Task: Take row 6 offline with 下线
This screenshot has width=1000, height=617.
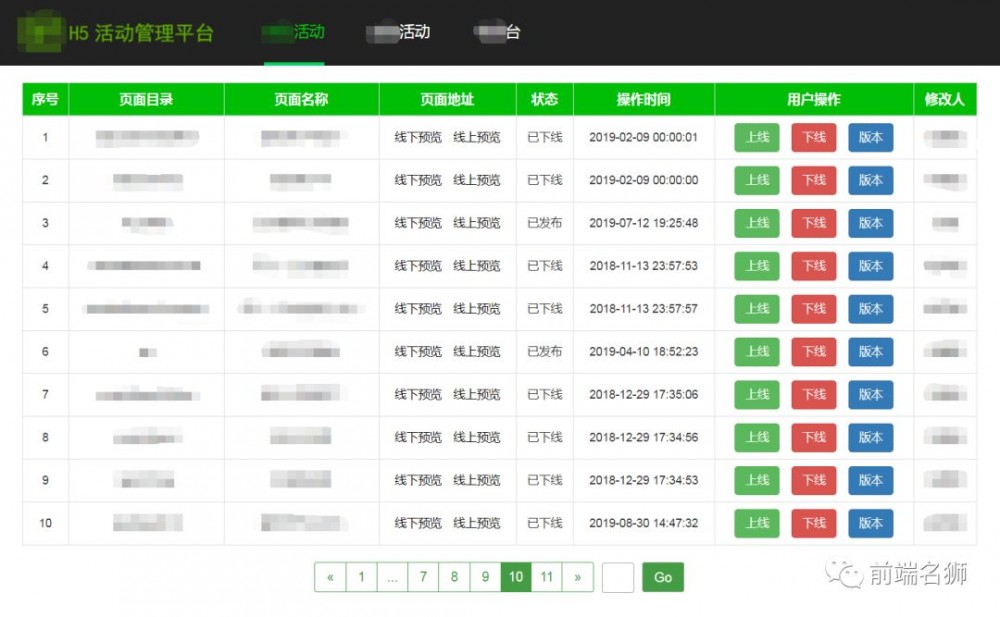Action: coord(814,352)
